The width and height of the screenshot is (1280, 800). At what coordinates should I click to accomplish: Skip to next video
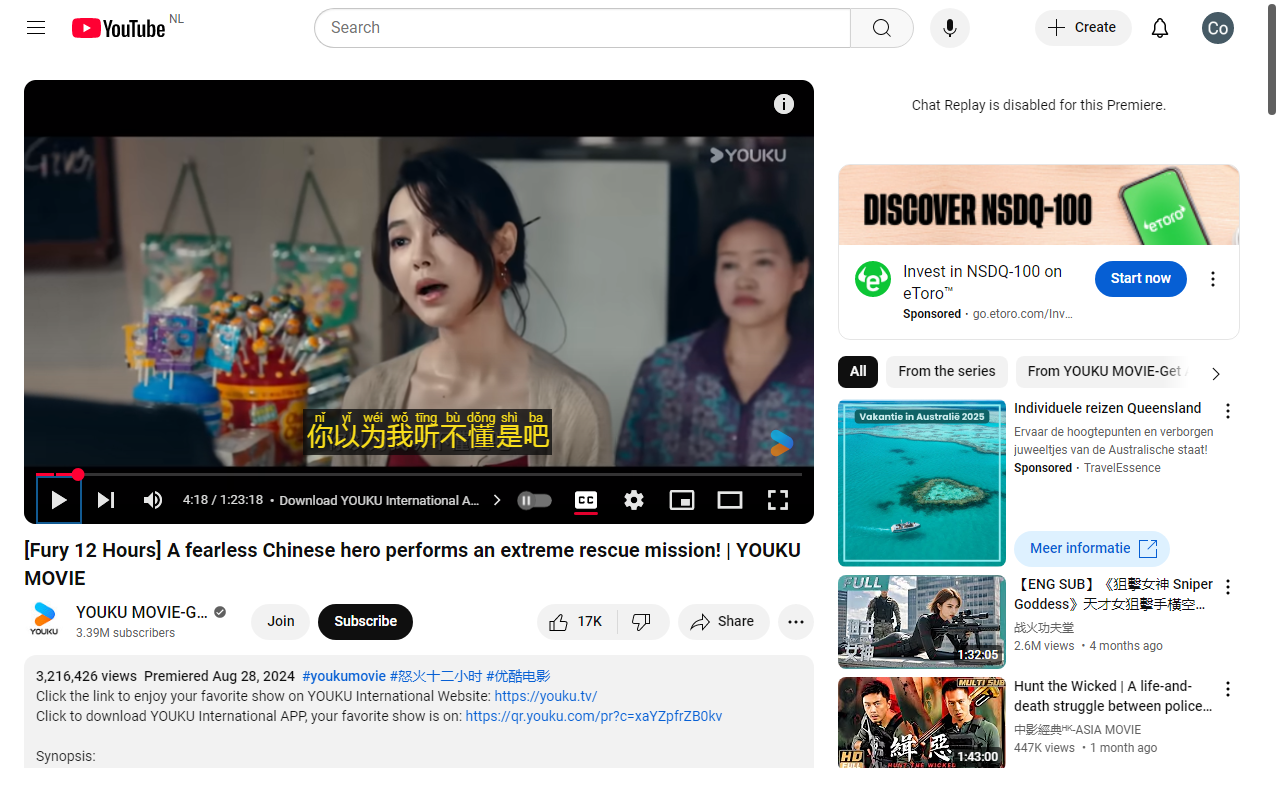pyautogui.click(x=106, y=500)
